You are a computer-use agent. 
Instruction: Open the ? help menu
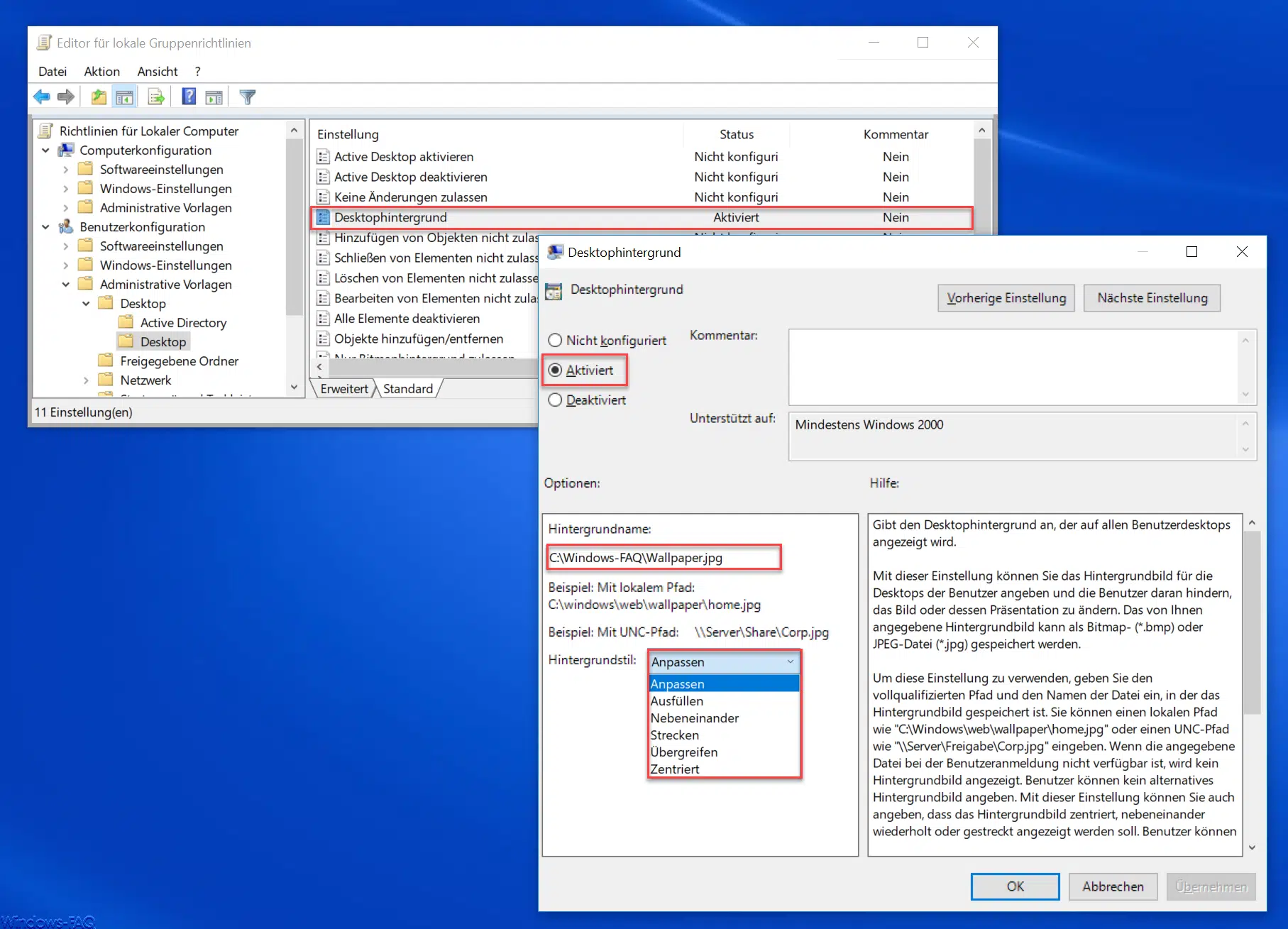(198, 71)
